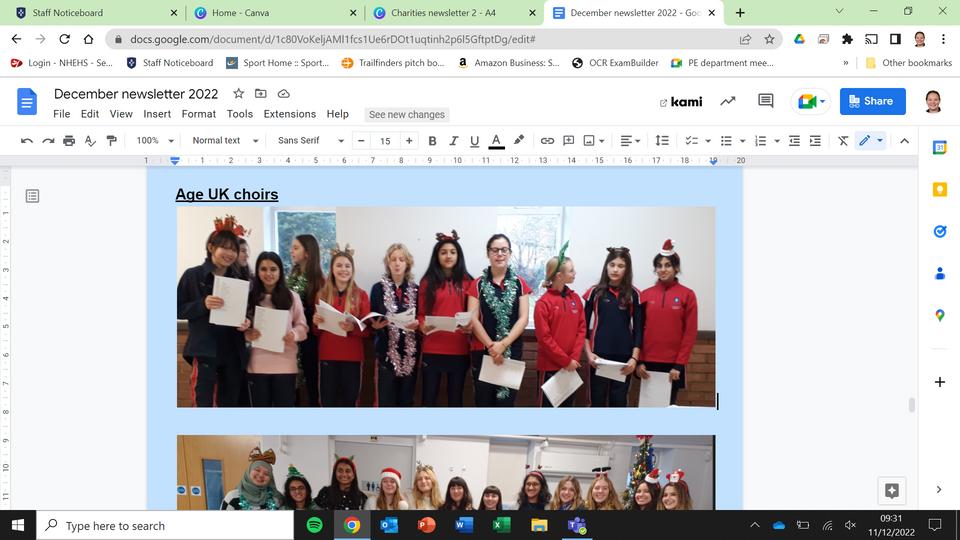
Task: Increase the font size
Action: click(x=409, y=141)
